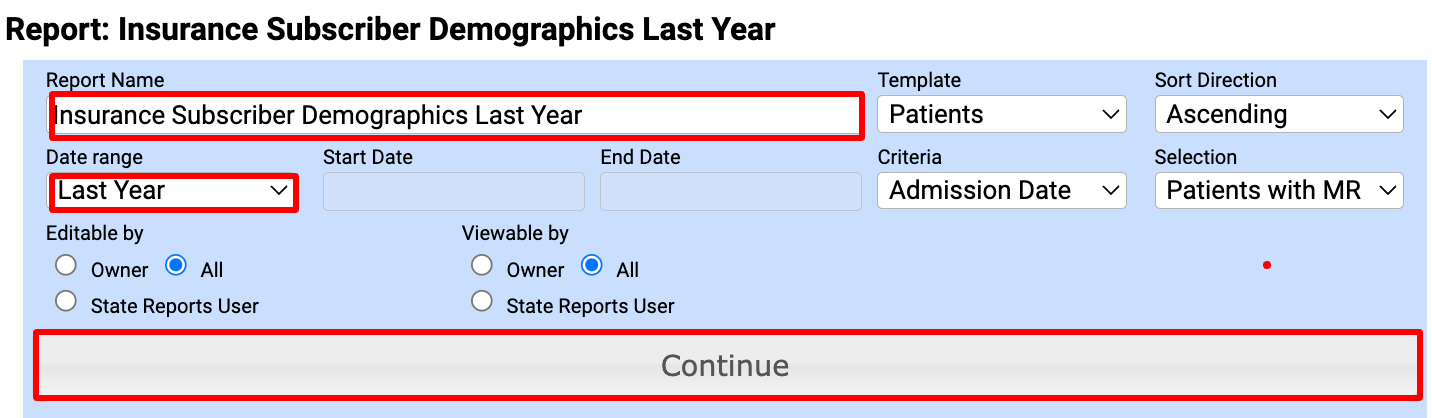Choose State Reports User under Editable by
The height and width of the screenshot is (418, 1432).
coord(66,301)
